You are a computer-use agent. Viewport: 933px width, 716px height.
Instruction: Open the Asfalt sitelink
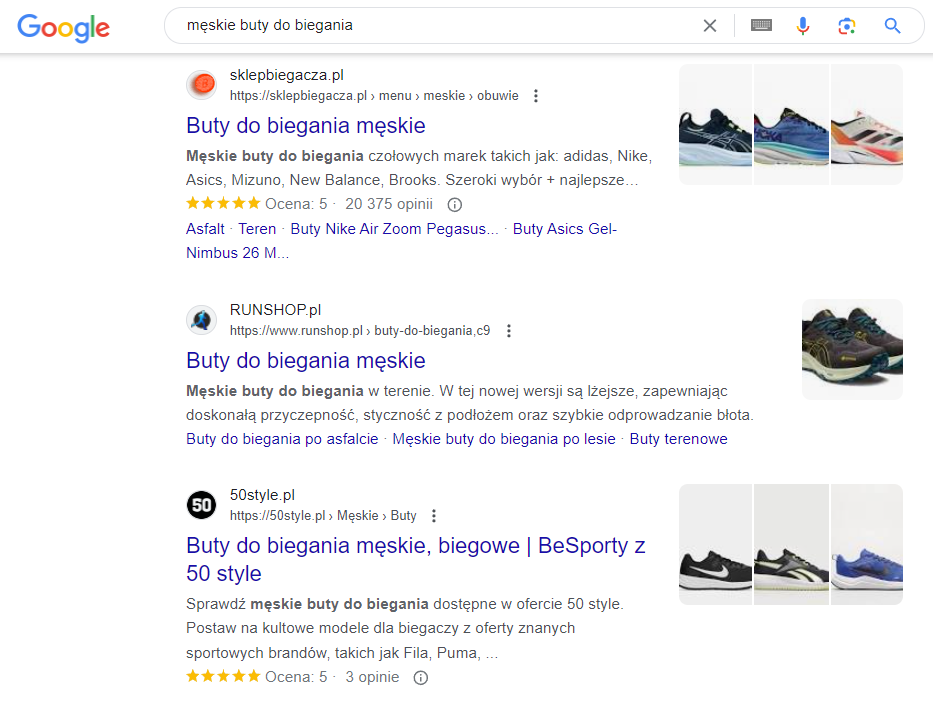tap(205, 229)
